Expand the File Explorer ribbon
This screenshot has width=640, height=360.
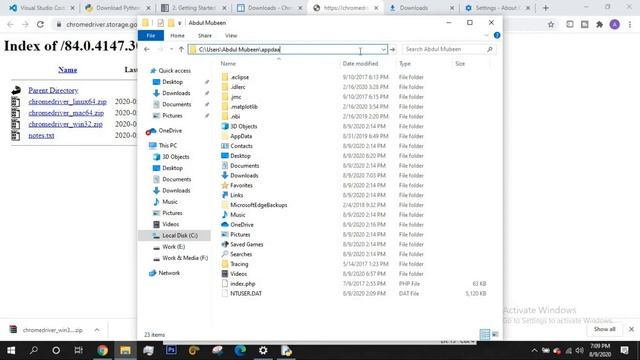pyautogui.click(x=487, y=36)
